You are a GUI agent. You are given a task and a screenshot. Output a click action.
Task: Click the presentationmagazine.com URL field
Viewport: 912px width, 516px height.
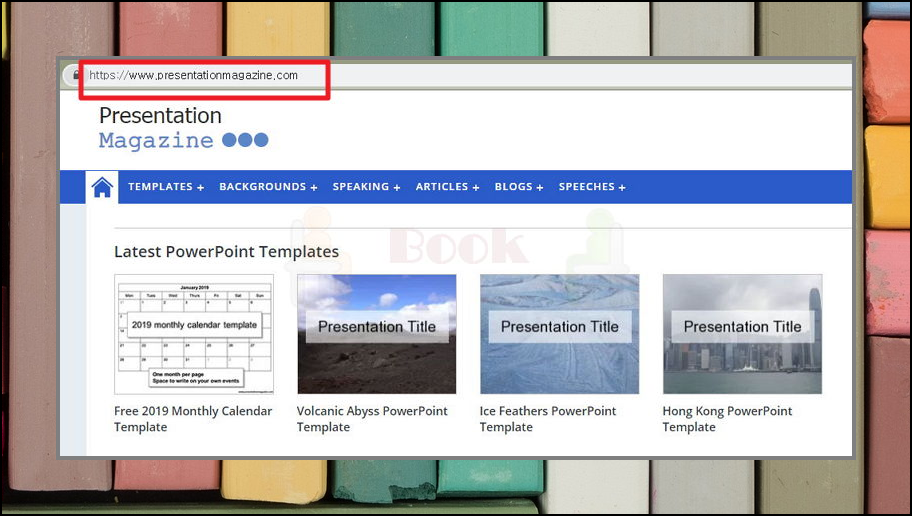458,75
